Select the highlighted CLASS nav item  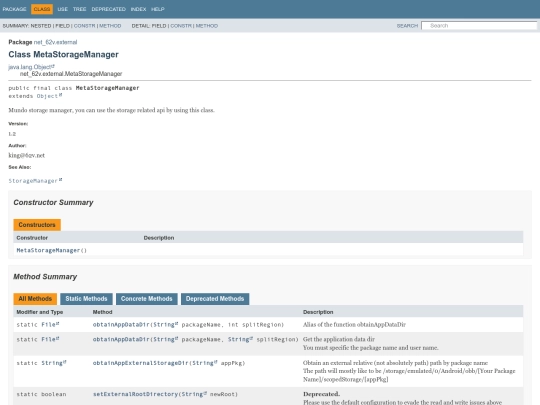pos(42,9)
